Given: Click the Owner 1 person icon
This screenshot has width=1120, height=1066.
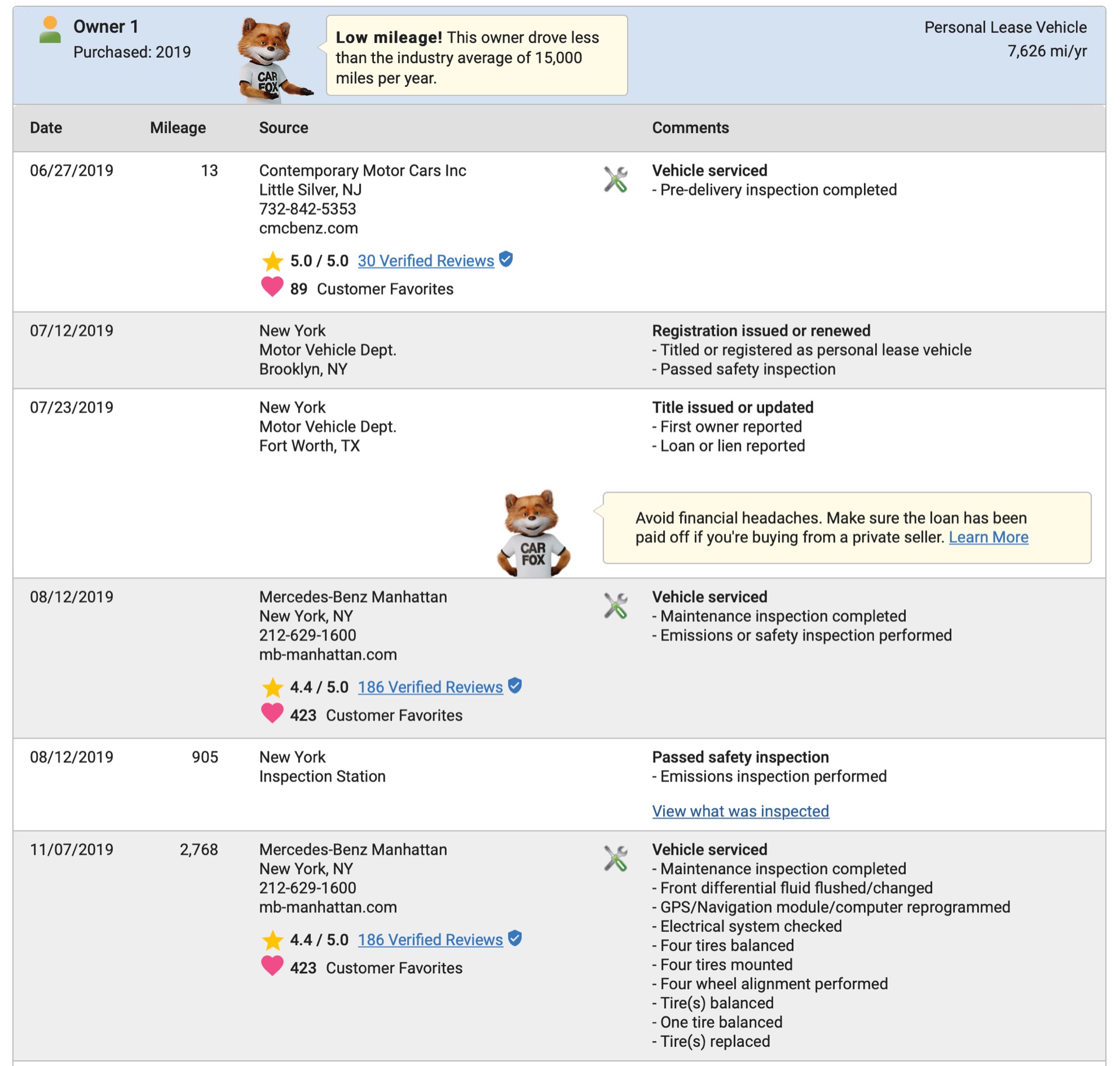Looking at the screenshot, I should click(x=50, y=29).
